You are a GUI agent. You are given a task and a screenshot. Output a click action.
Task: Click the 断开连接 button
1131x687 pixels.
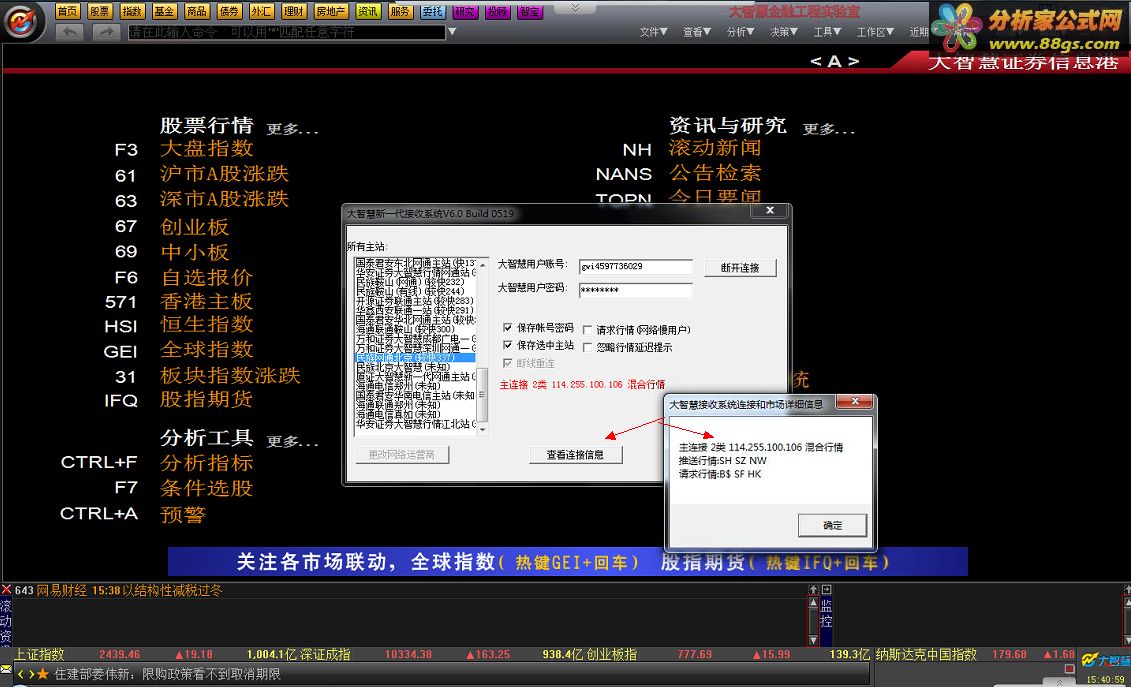[740, 267]
